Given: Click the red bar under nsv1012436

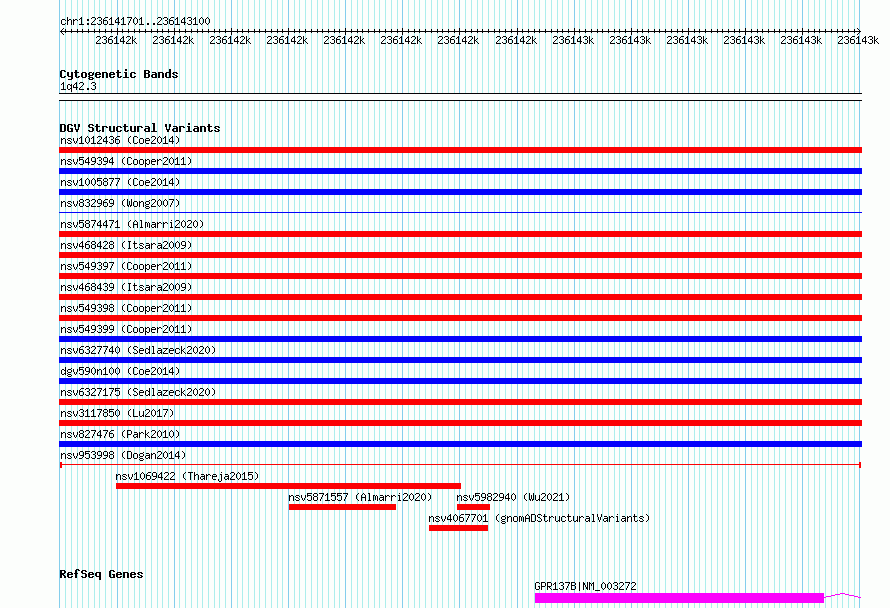Looking at the screenshot, I should click(x=460, y=150).
